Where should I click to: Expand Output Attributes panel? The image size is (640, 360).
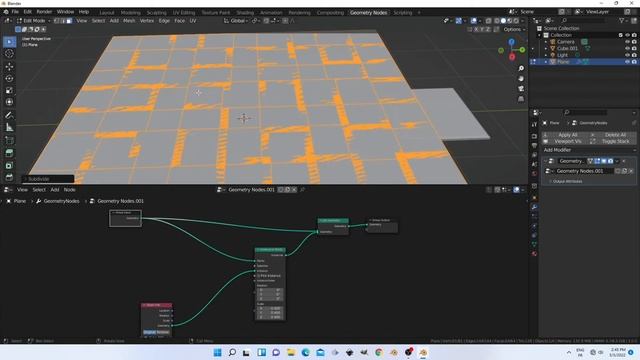coord(567,181)
